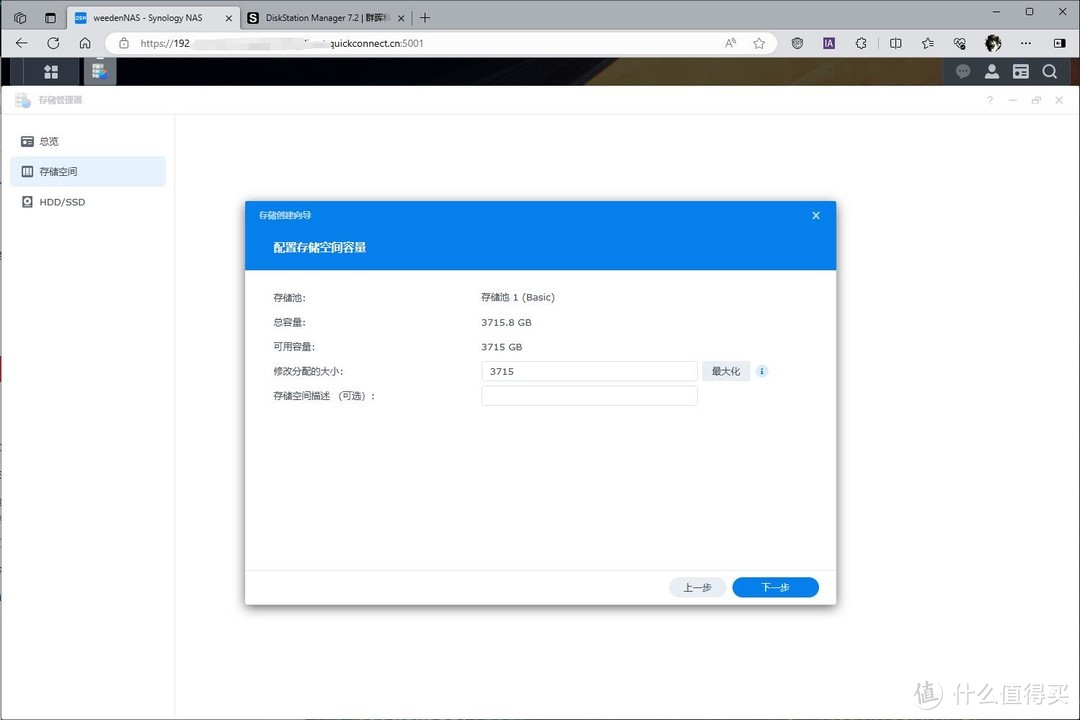Maximize the Storage Manager window

pyautogui.click(x=1036, y=101)
